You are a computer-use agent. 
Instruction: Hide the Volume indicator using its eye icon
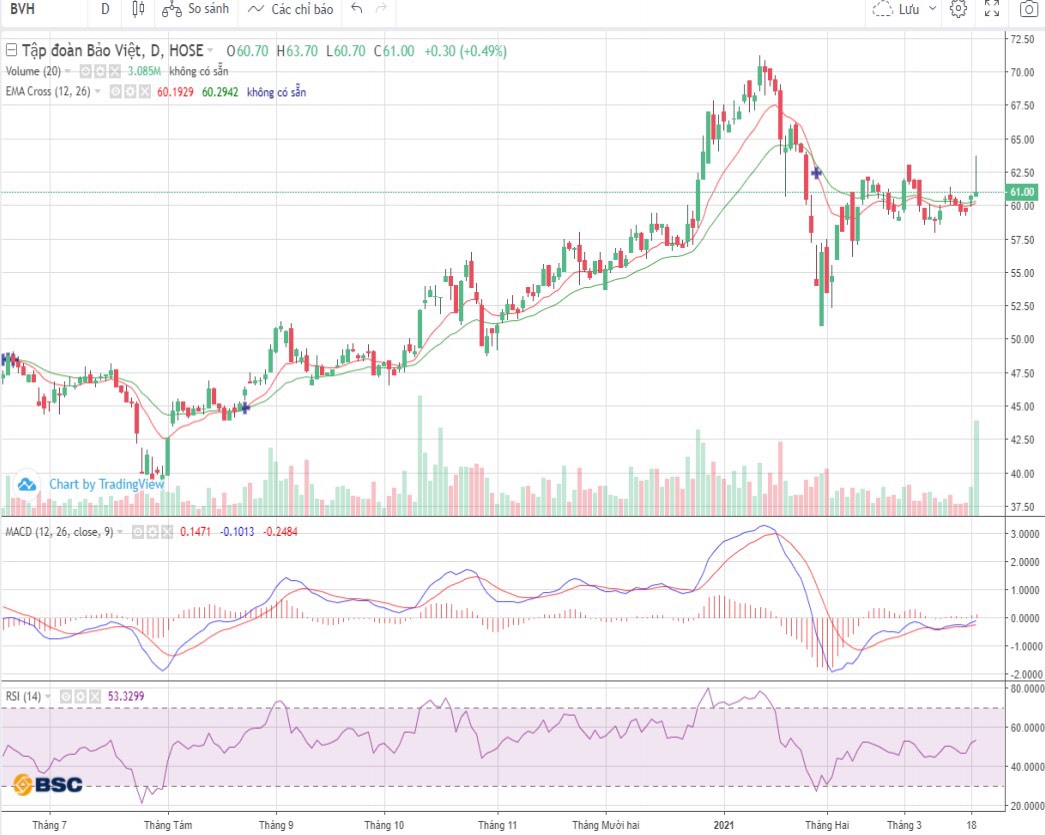(85, 72)
